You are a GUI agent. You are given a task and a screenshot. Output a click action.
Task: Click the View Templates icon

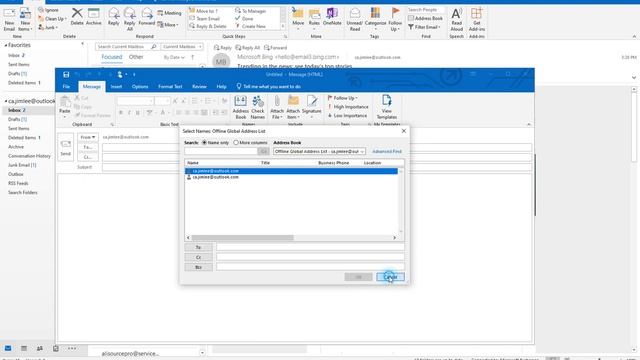(x=387, y=107)
